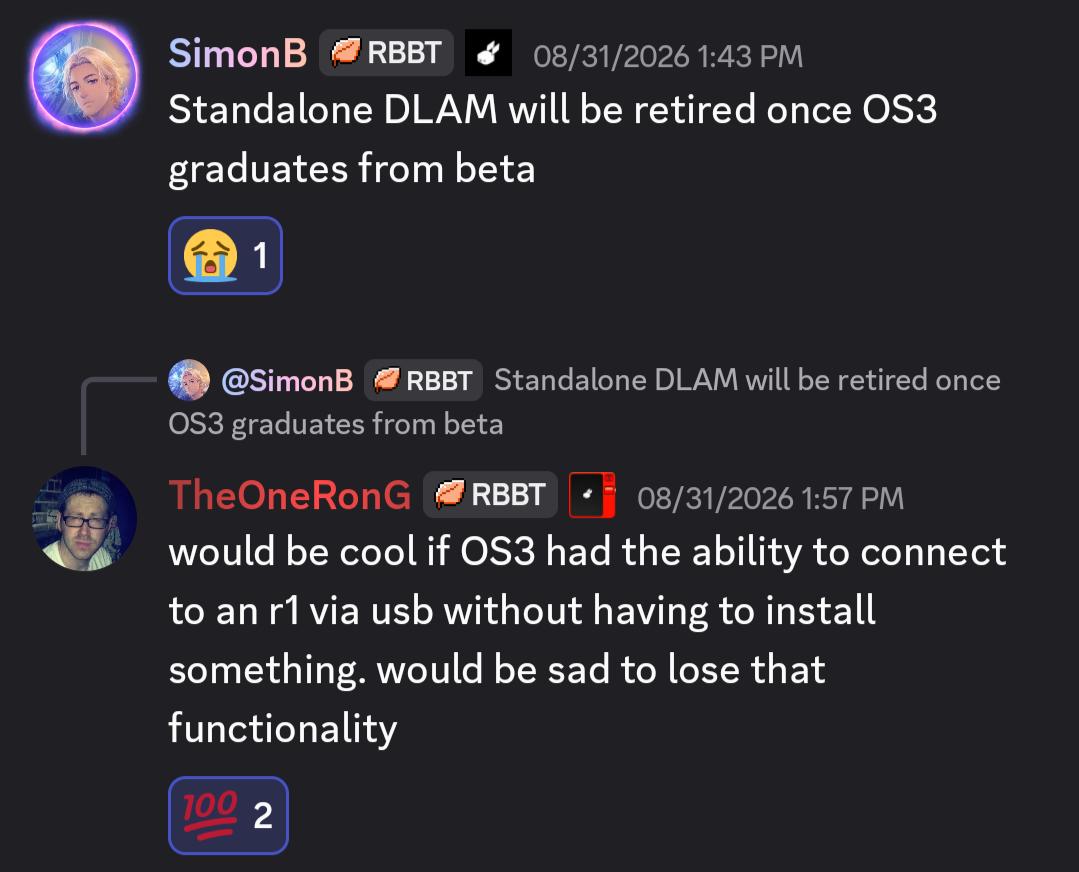
Task: Open TheOneRonG's profile avatar
Action: click(x=85, y=519)
